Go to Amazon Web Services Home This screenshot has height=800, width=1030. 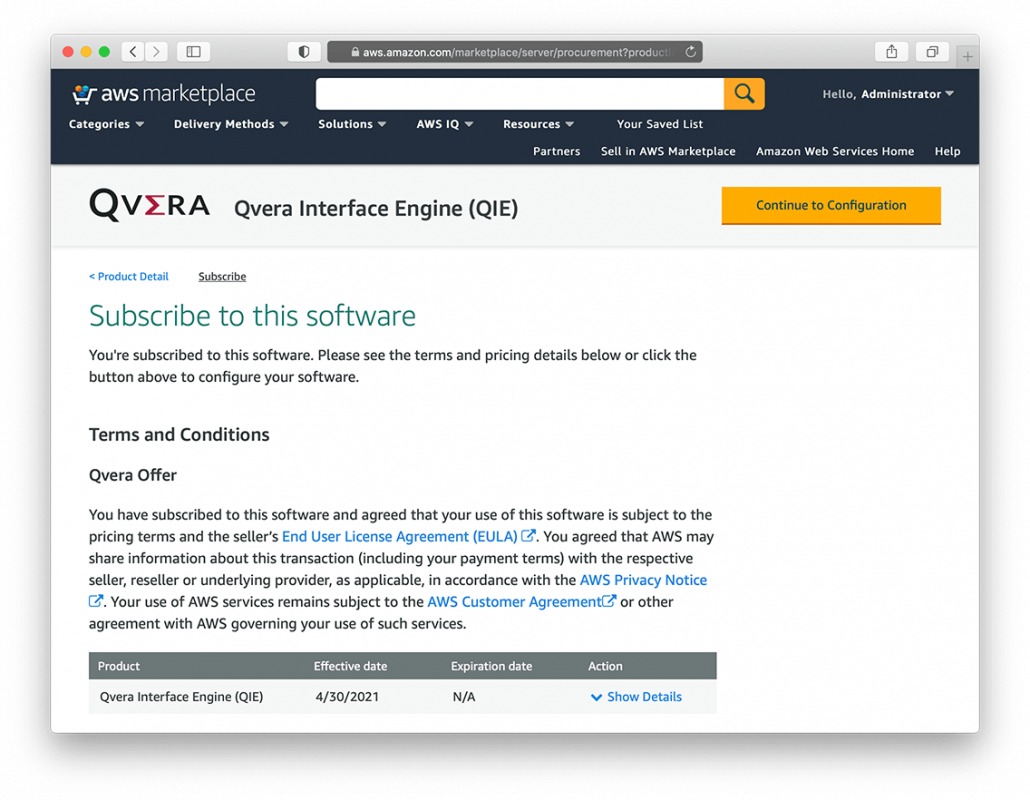pos(835,151)
